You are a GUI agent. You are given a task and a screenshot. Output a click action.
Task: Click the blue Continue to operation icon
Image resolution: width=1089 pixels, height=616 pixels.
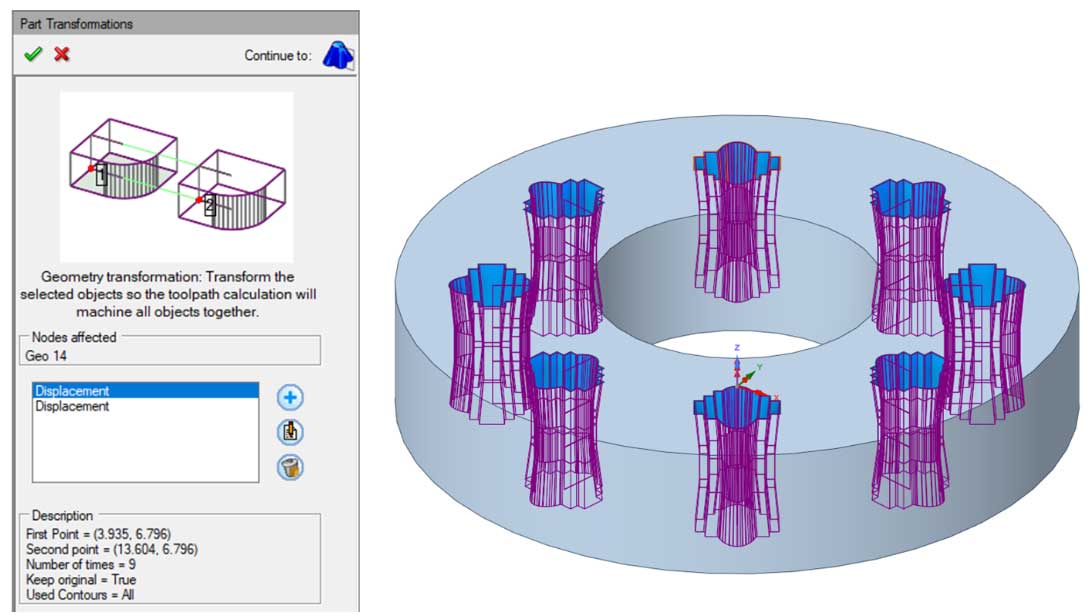(337, 55)
